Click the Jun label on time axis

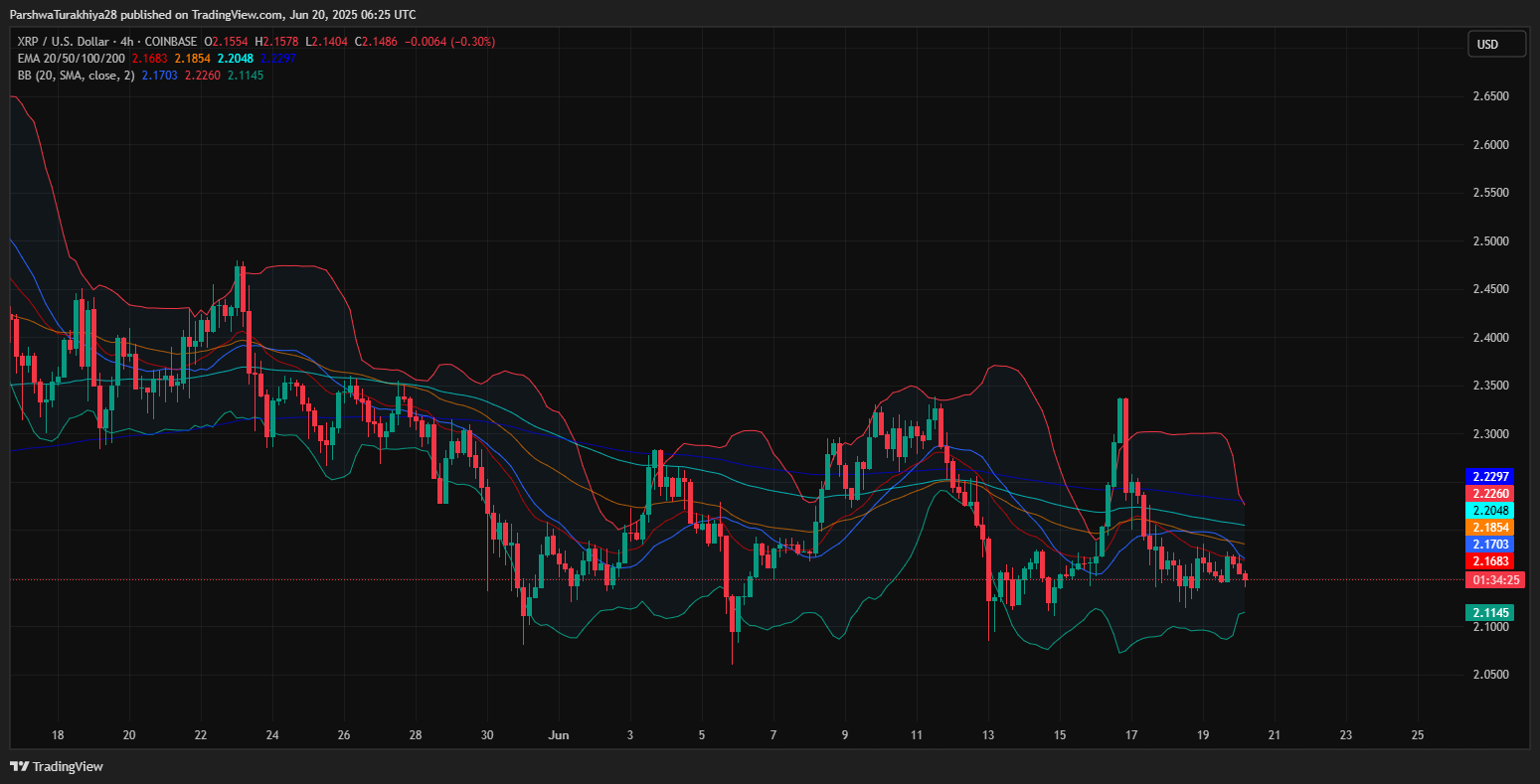[558, 735]
